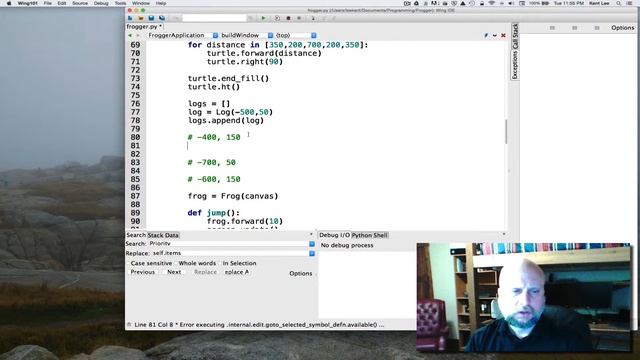Open the Wing101 application menu
Image resolution: width=640 pixels, height=360 pixels.
click(28, 3)
